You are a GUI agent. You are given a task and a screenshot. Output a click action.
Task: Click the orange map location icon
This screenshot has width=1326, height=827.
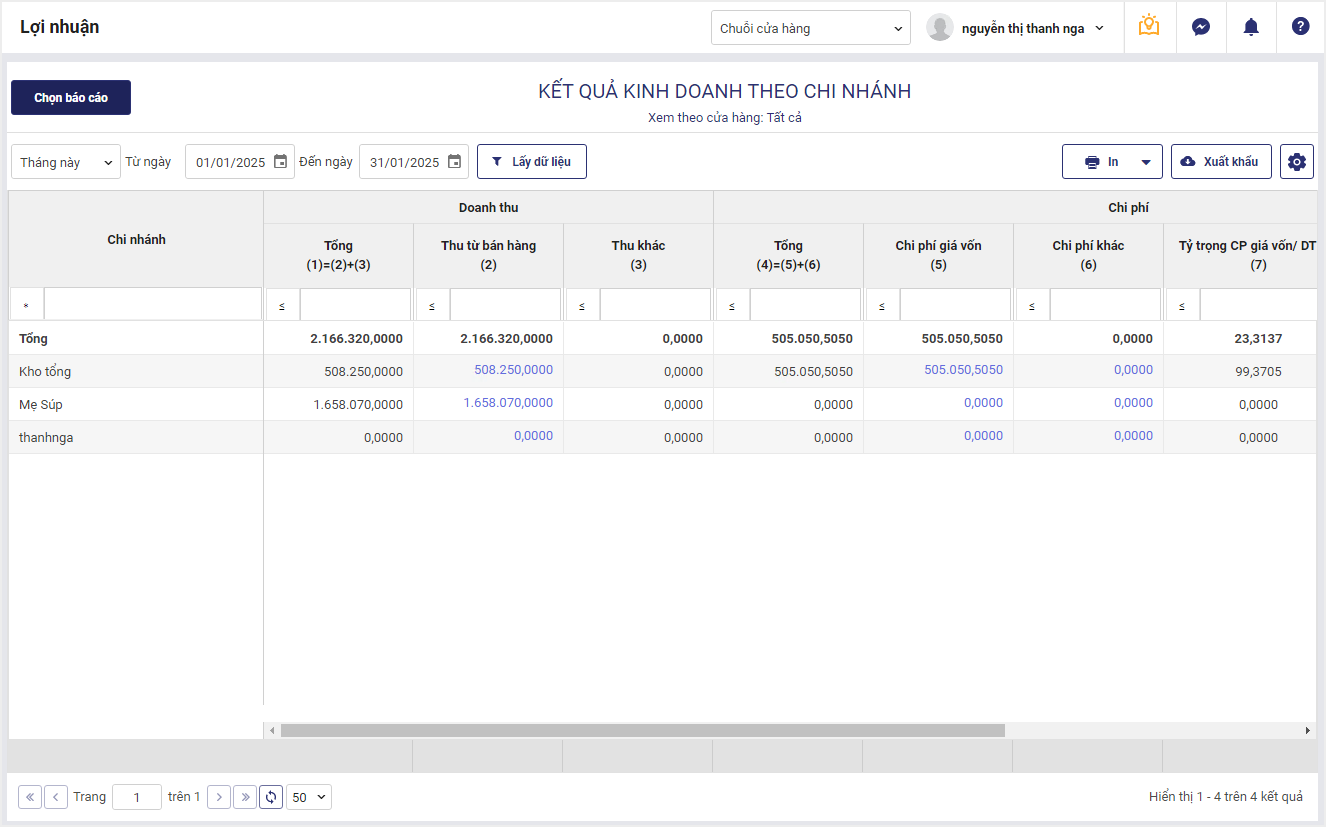(x=1149, y=26)
